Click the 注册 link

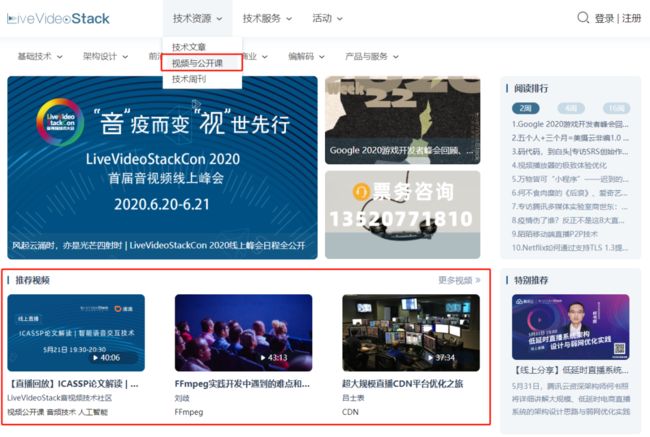click(631, 19)
